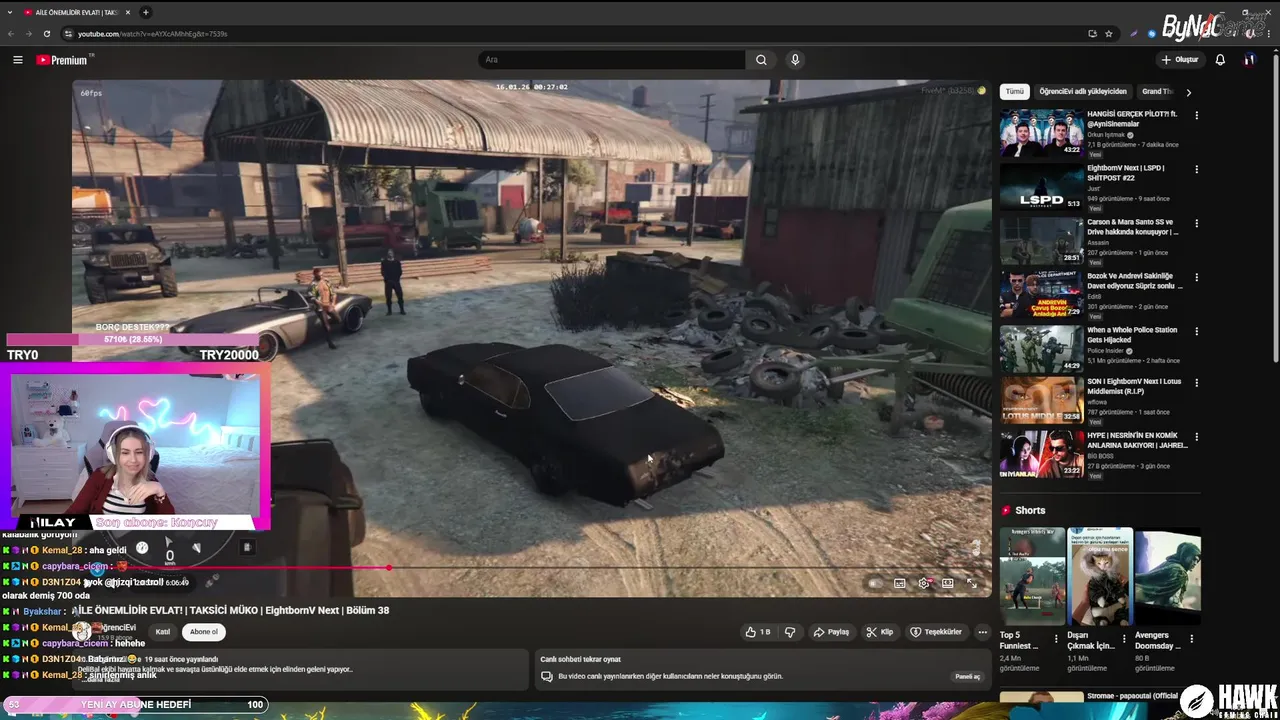Open player settings gear
The width and height of the screenshot is (1280, 720).
tap(924, 583)
